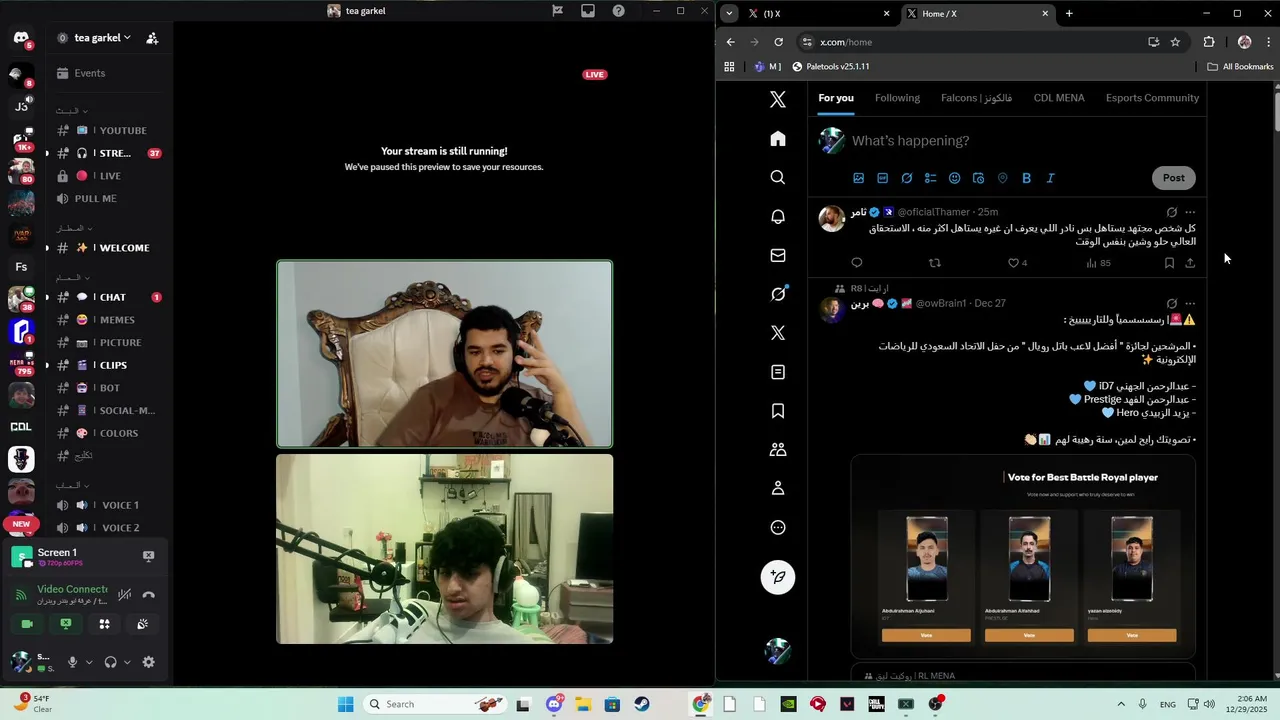This screenshot has height=720, width=1280.
Task: Open Grok icon in X sidebar
Action: pos(778,294)
